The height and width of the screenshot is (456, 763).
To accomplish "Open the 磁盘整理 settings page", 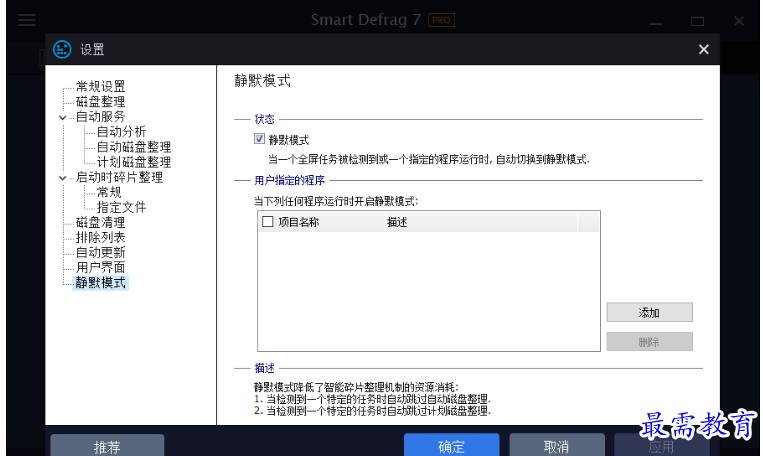I will click(x=101, y=102).
